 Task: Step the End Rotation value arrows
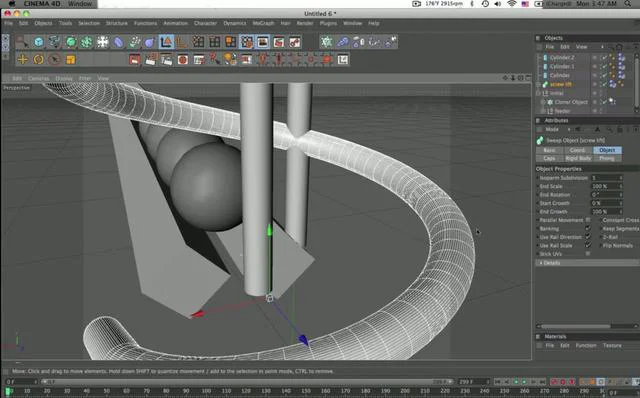click(621, 195)
